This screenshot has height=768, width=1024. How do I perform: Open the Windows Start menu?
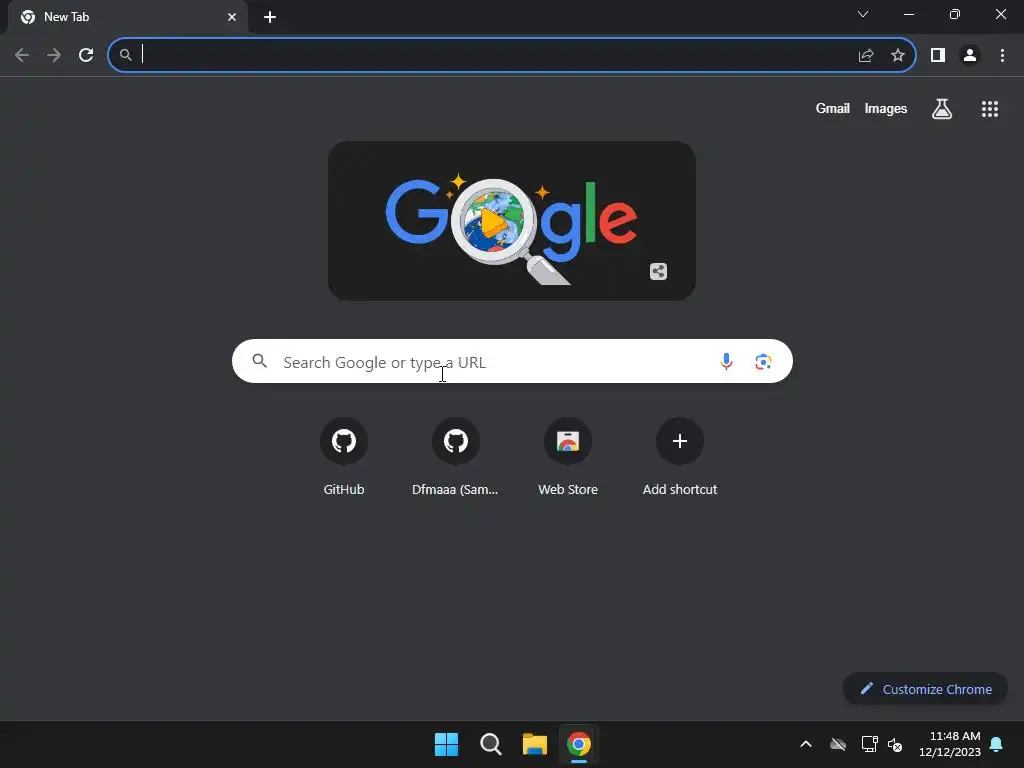click(x=447, y=744)
